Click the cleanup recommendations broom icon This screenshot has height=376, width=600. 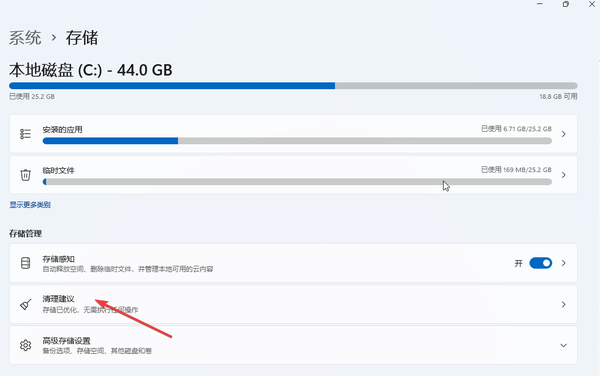click(x=25, y=304)
